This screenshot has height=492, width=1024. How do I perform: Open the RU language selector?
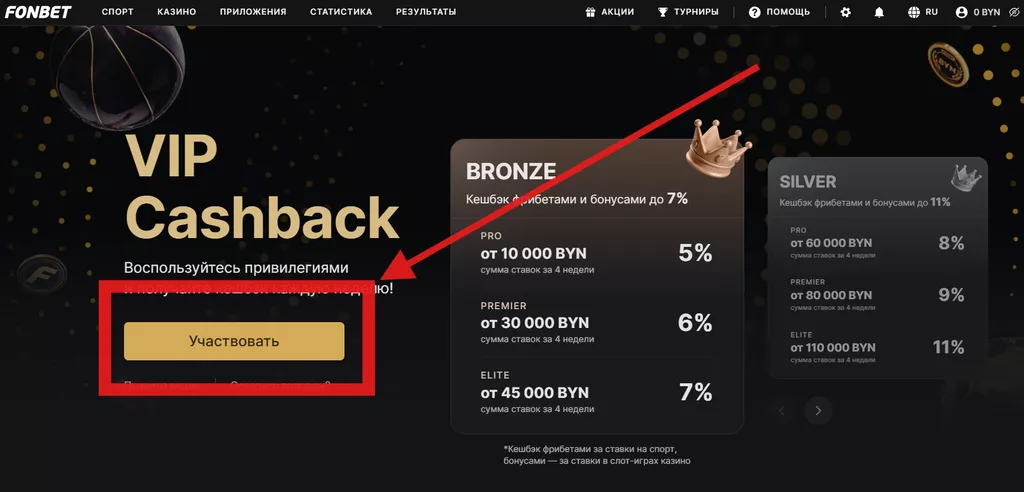[x=931, y=12]
